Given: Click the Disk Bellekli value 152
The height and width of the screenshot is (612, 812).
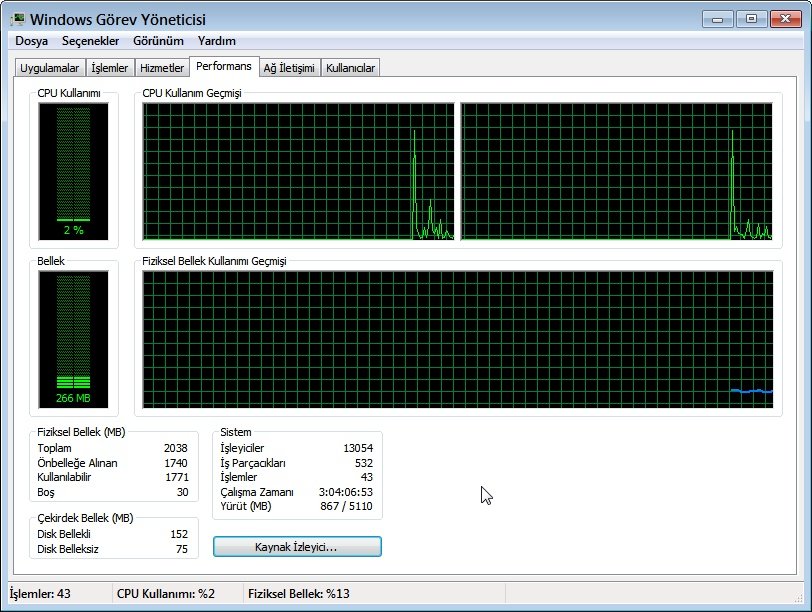Looking at the screenshot, I should 179,534.
